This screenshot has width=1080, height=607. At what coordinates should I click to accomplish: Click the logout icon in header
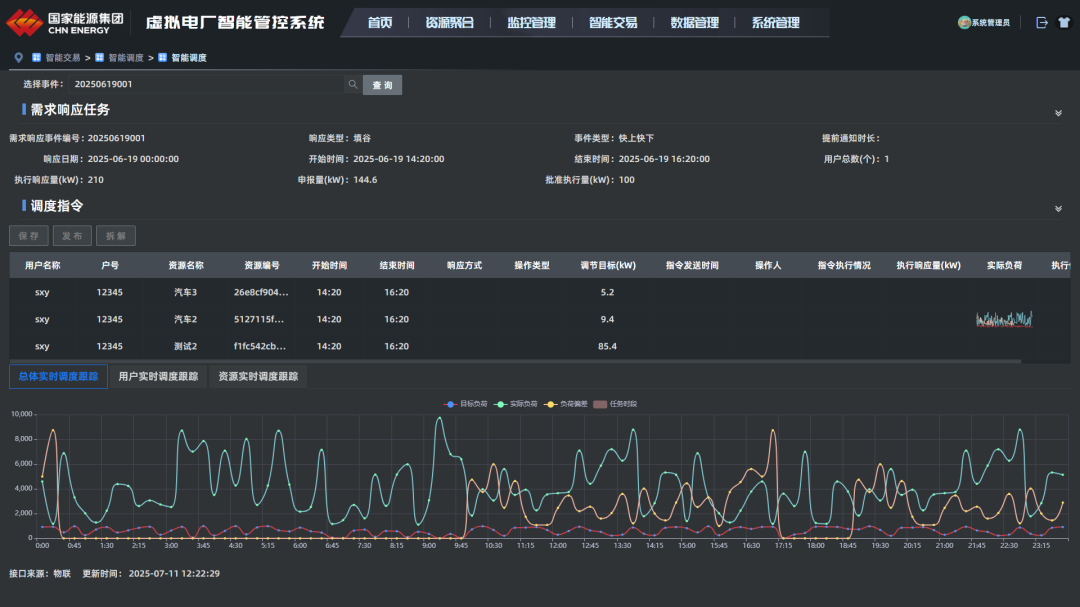coord(1042,22)
